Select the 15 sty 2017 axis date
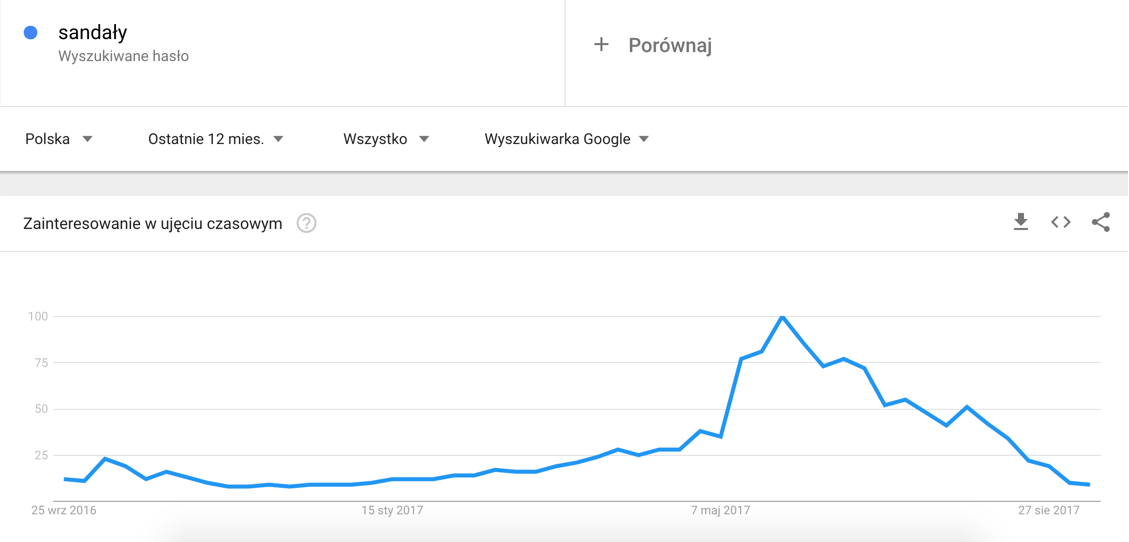The width and height of the screenshot is (1129, 542). pos(392,510)
